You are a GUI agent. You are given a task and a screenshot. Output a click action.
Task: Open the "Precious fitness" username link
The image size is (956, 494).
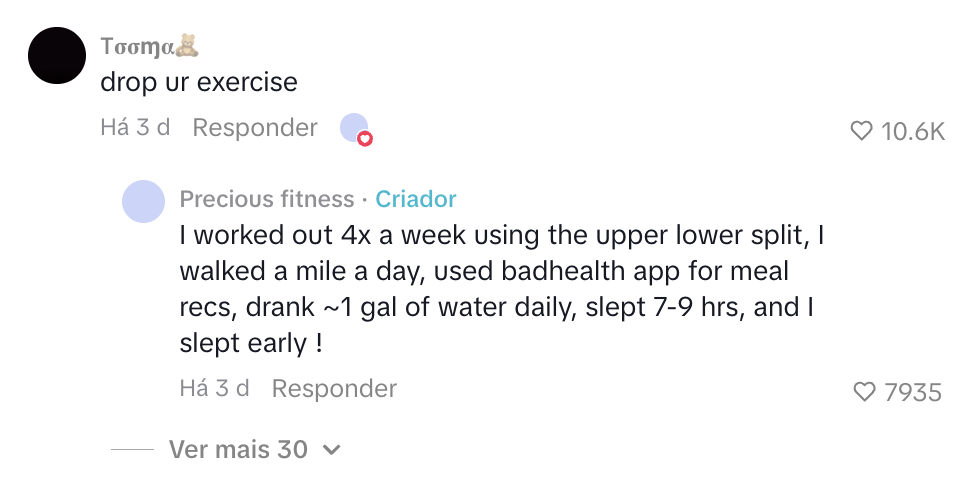tap(266, 199)
